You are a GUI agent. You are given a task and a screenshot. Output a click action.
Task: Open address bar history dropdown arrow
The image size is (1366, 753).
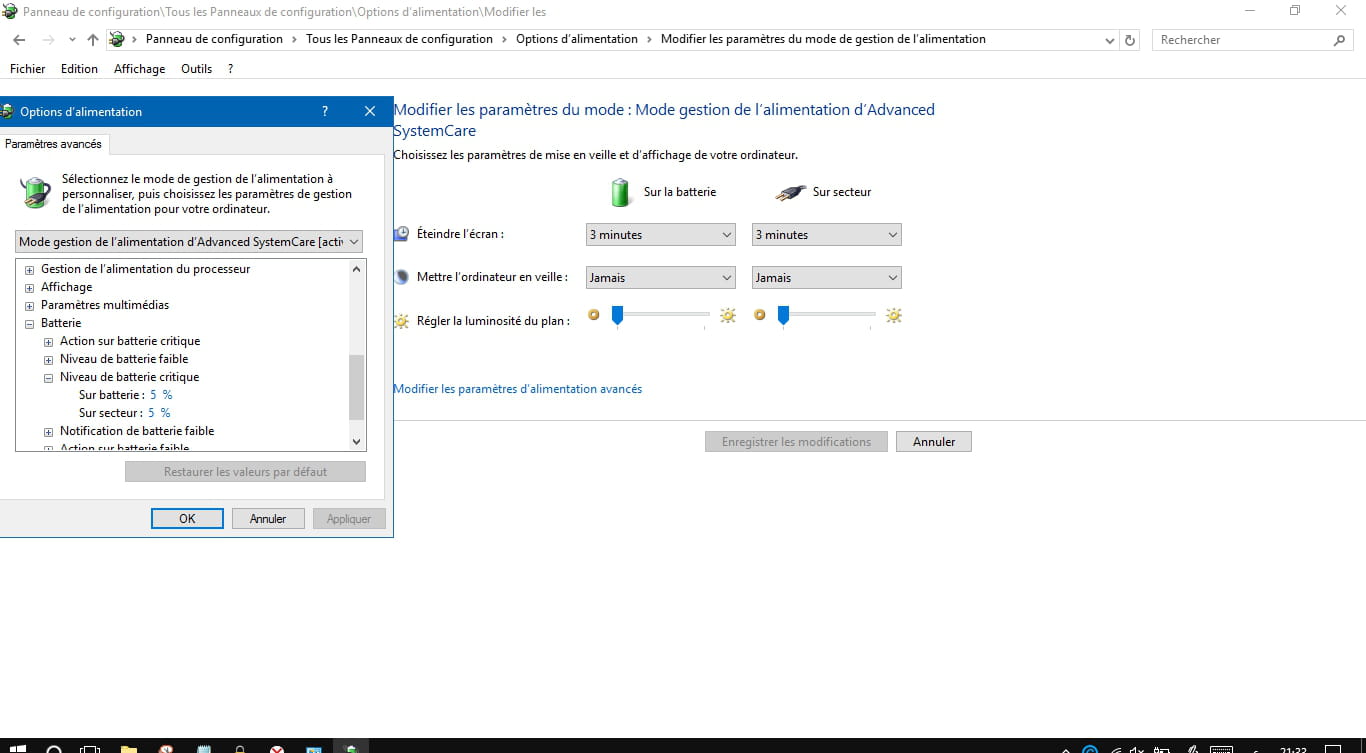tap(1110, 40)
